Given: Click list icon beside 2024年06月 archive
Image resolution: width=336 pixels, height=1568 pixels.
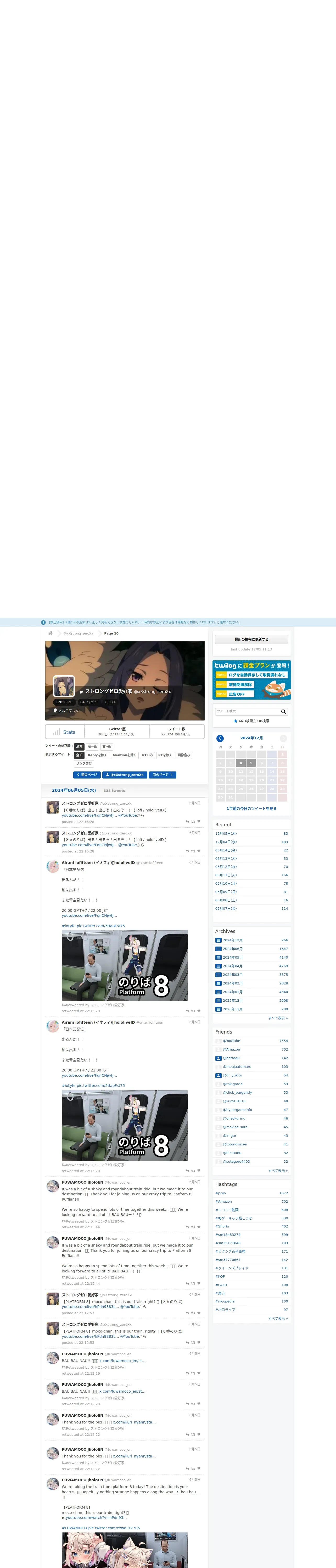Looking at the screenshot, I should [x=218, y=949].
